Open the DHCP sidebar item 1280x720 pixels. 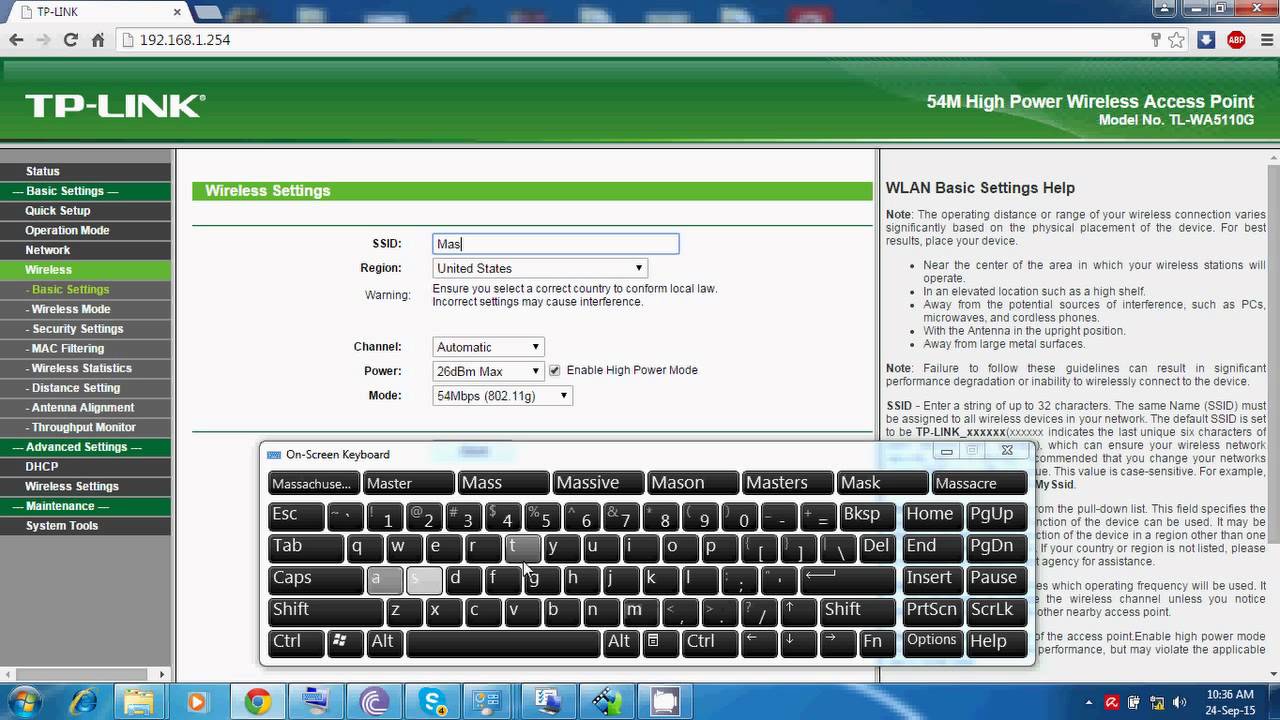pos(42,467)
